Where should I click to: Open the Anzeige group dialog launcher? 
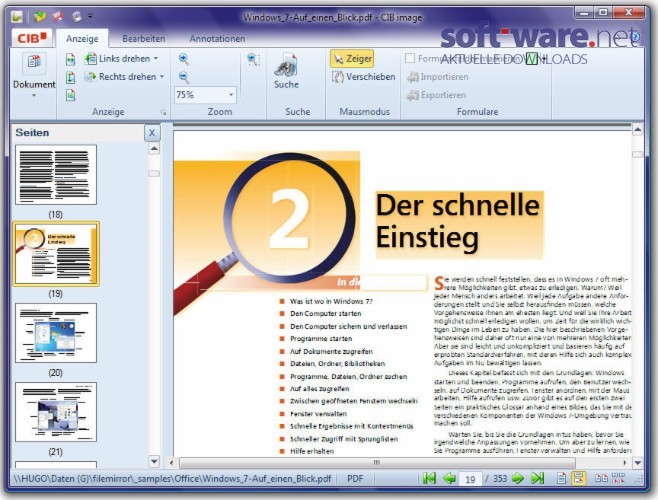coord(163,113)
